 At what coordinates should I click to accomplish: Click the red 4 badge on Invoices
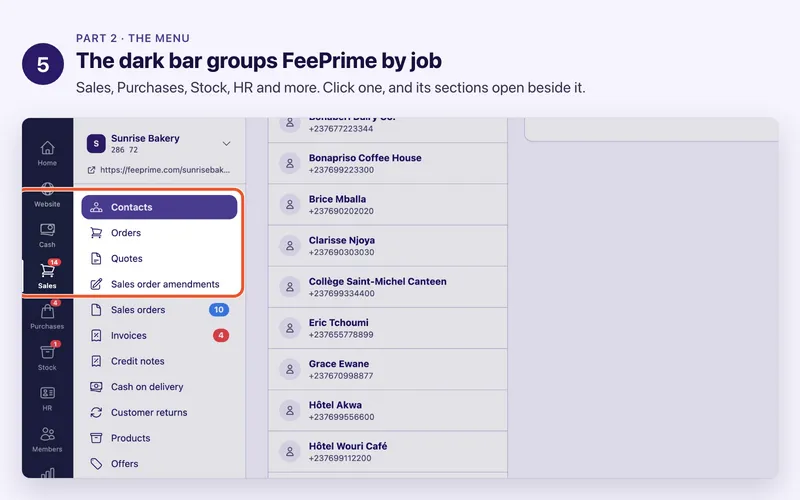pyautogui.click(x=221, y=335)
